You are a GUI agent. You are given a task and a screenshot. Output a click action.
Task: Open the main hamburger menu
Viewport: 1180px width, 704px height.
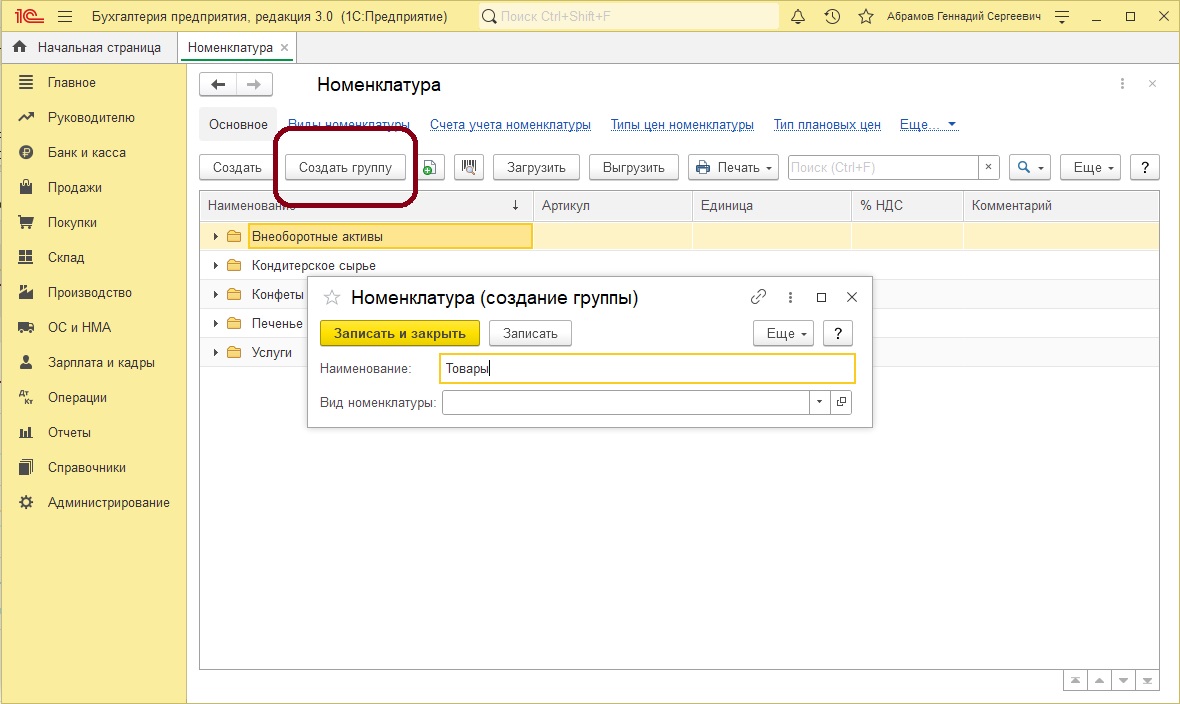pyautogui.click(x=65, y=17)
